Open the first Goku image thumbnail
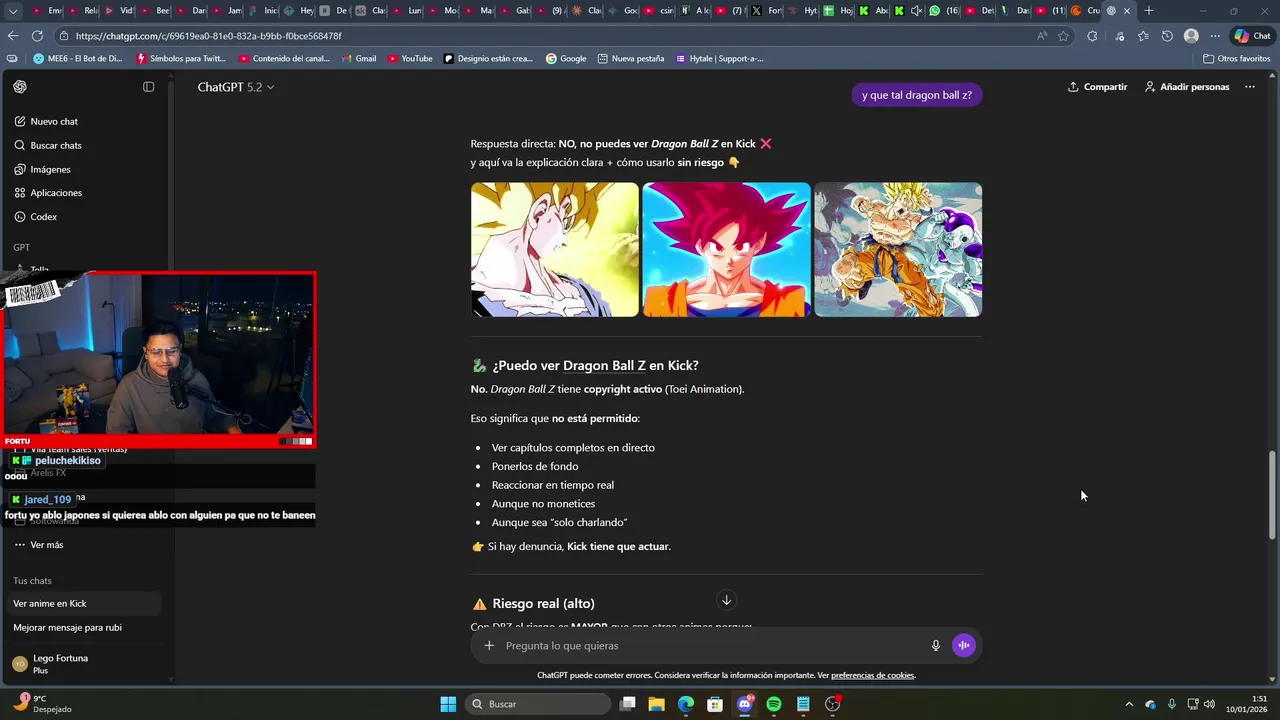The image size is (1280, 720). 555,249
